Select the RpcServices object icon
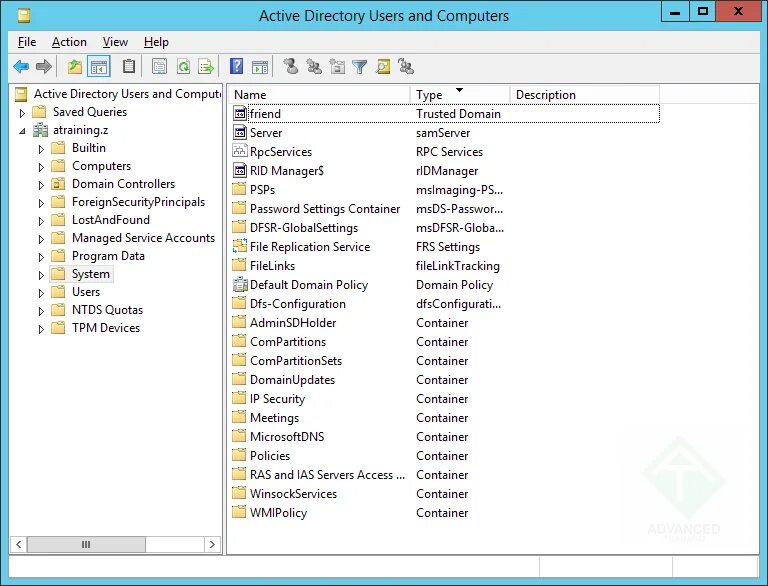The image size is (768, 586). coord(240,151)
